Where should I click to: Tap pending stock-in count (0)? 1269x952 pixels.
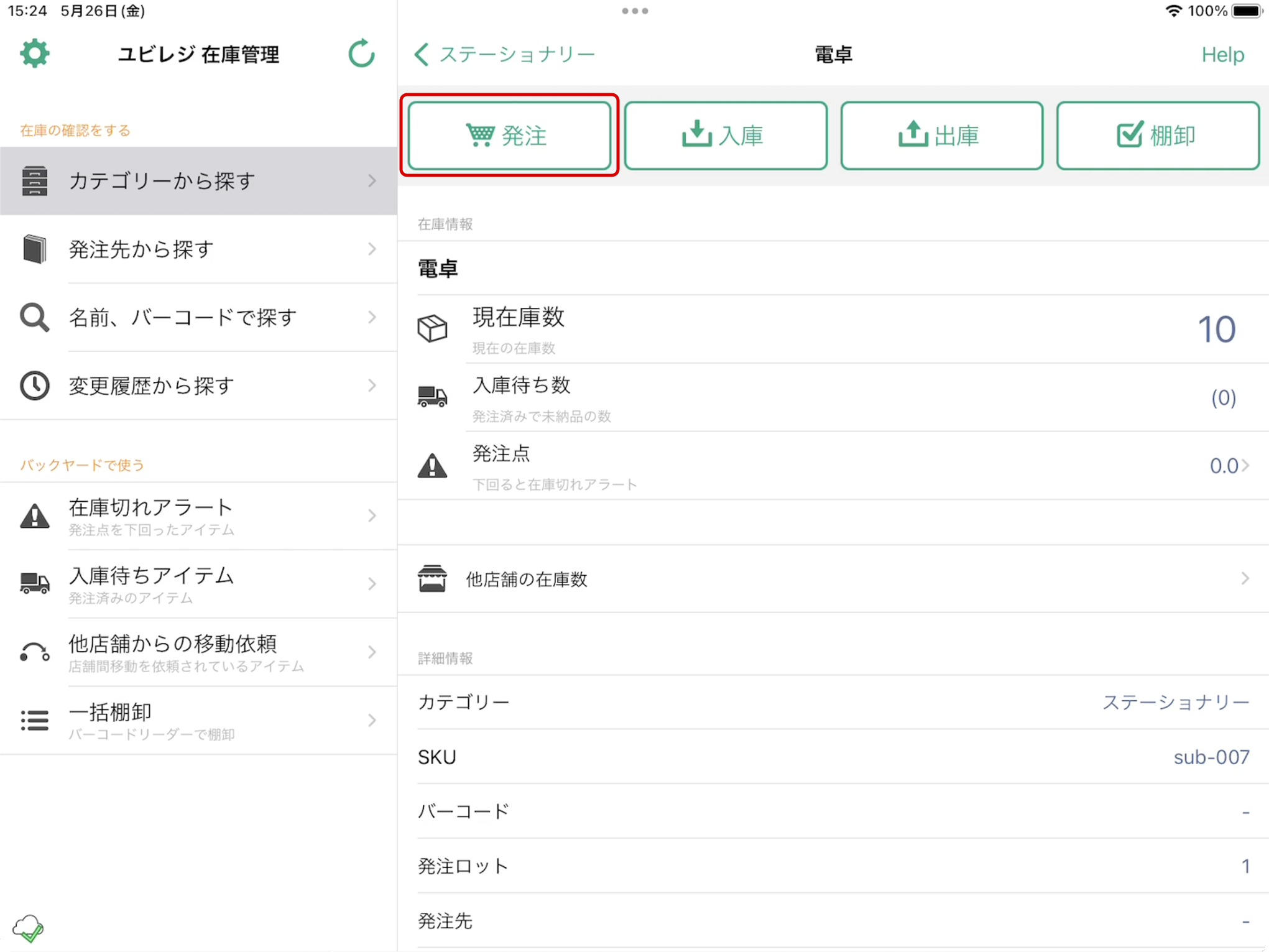coord(1223,397)
